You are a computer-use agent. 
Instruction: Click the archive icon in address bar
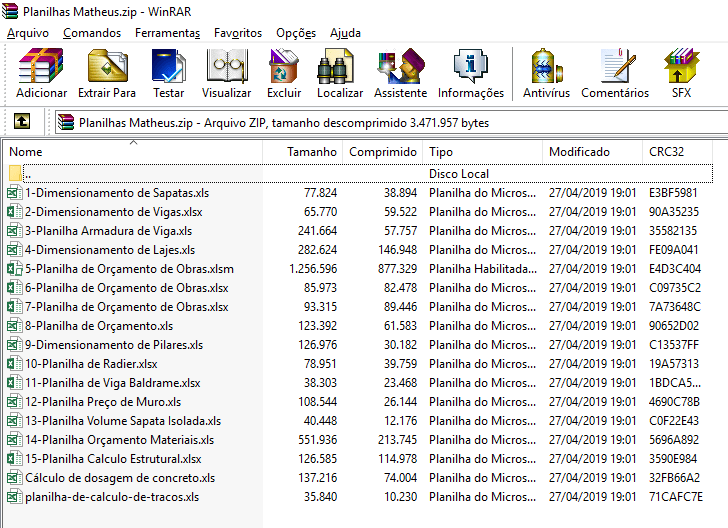click(66, 123)
